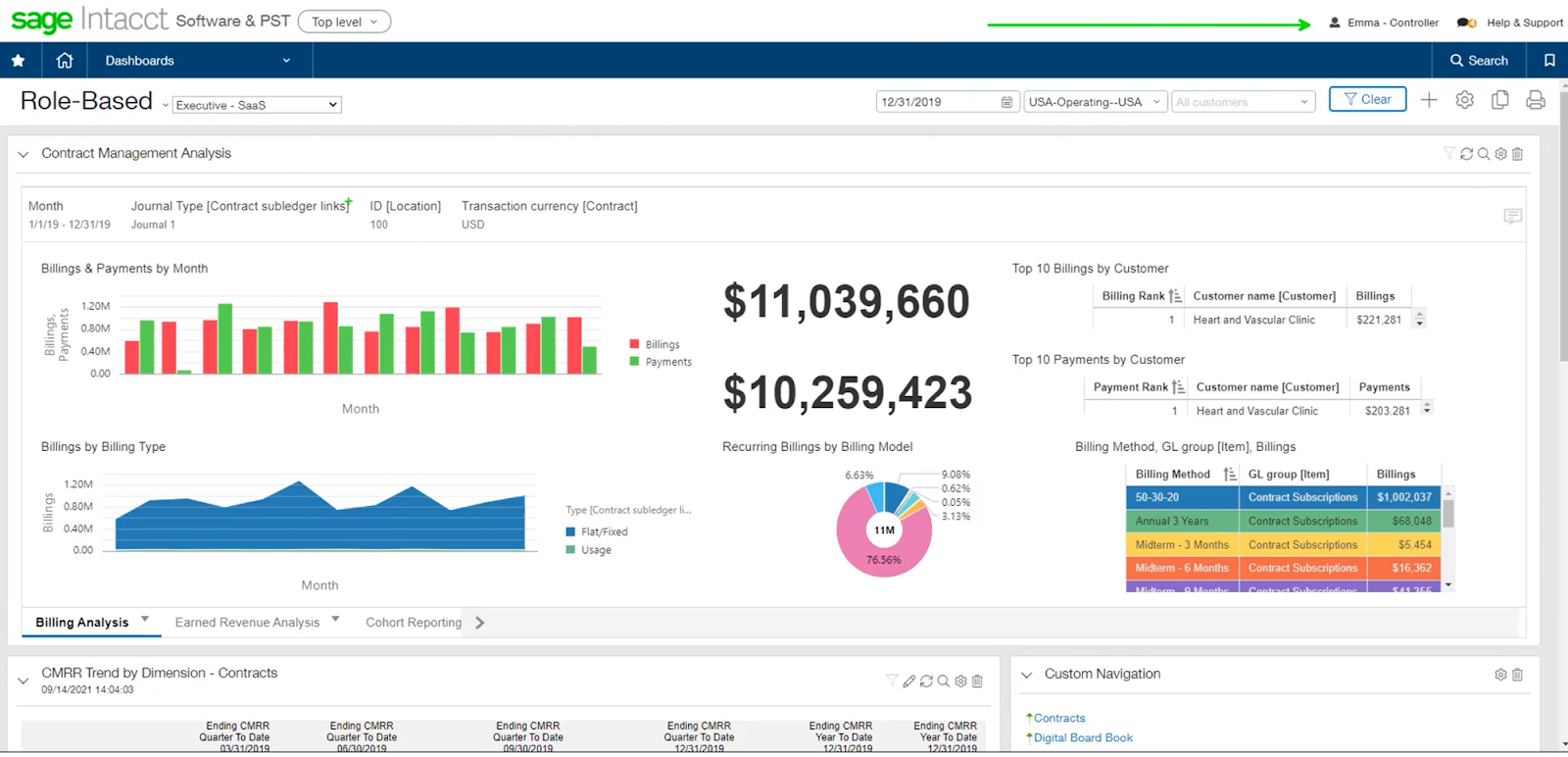1568x757 pixels.
Task: Collapse the Contract Management Analysis section
Action: click(24, 154)
